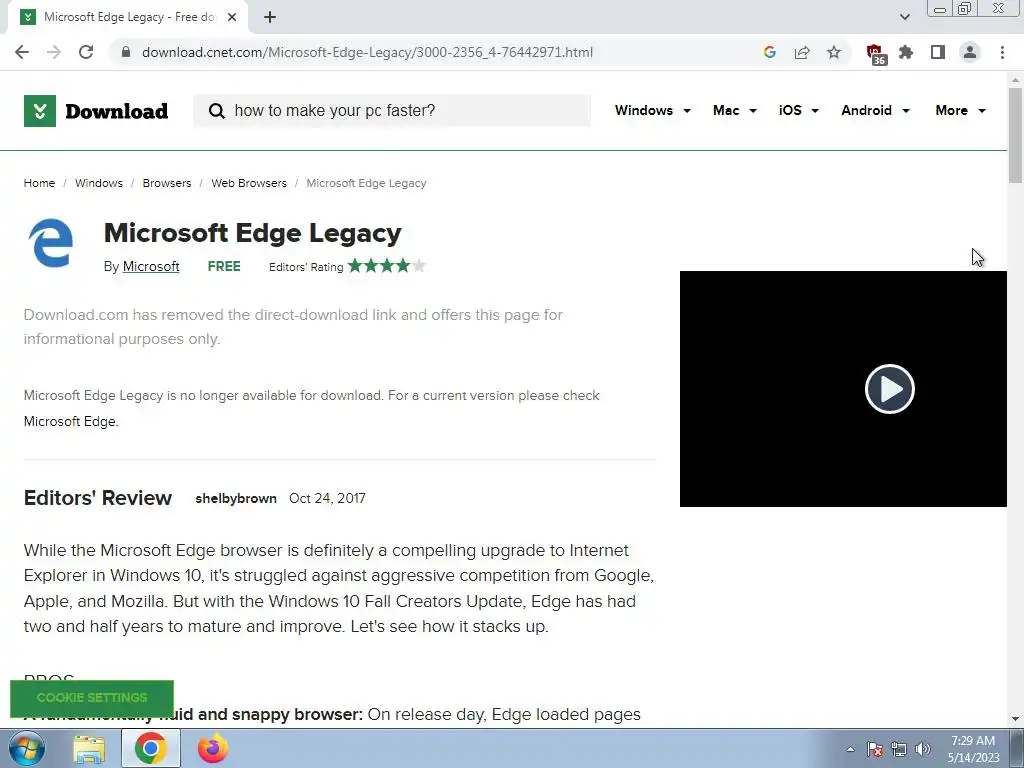Click the shelbybrown author name
Viewport: 1024px width, 768px height.
coord(236,498)
